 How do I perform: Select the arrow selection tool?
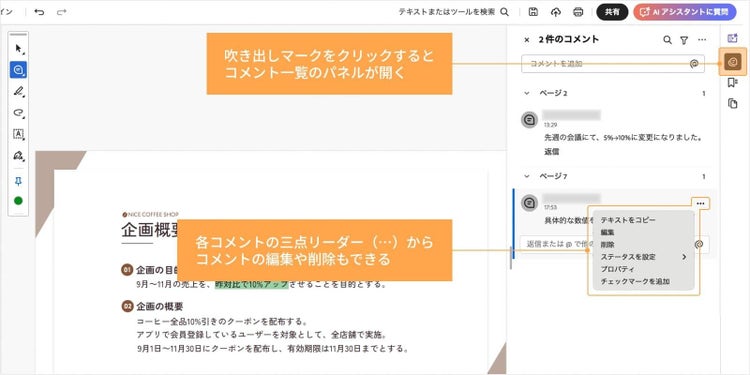(x=18, y=48)
